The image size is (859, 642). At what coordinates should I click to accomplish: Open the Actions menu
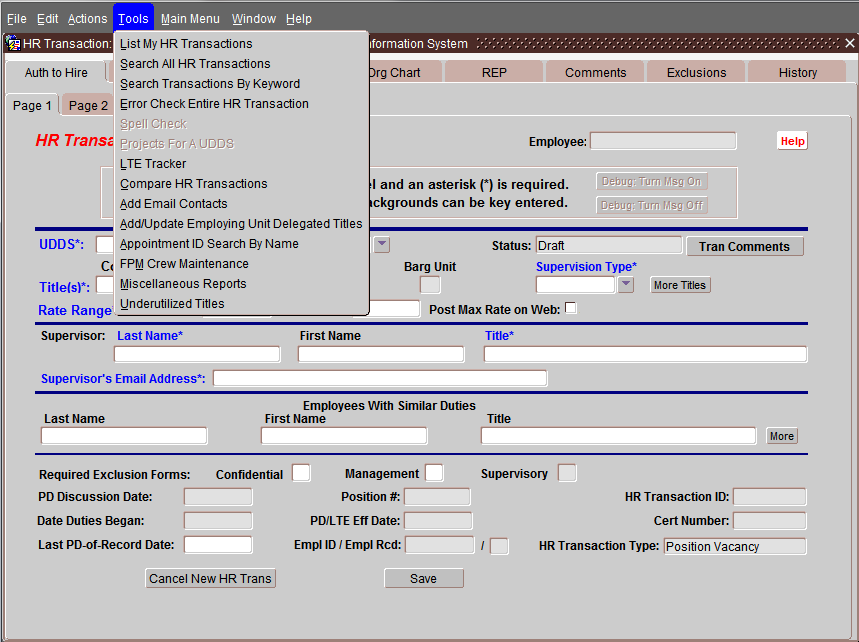[x=88, y=19]
